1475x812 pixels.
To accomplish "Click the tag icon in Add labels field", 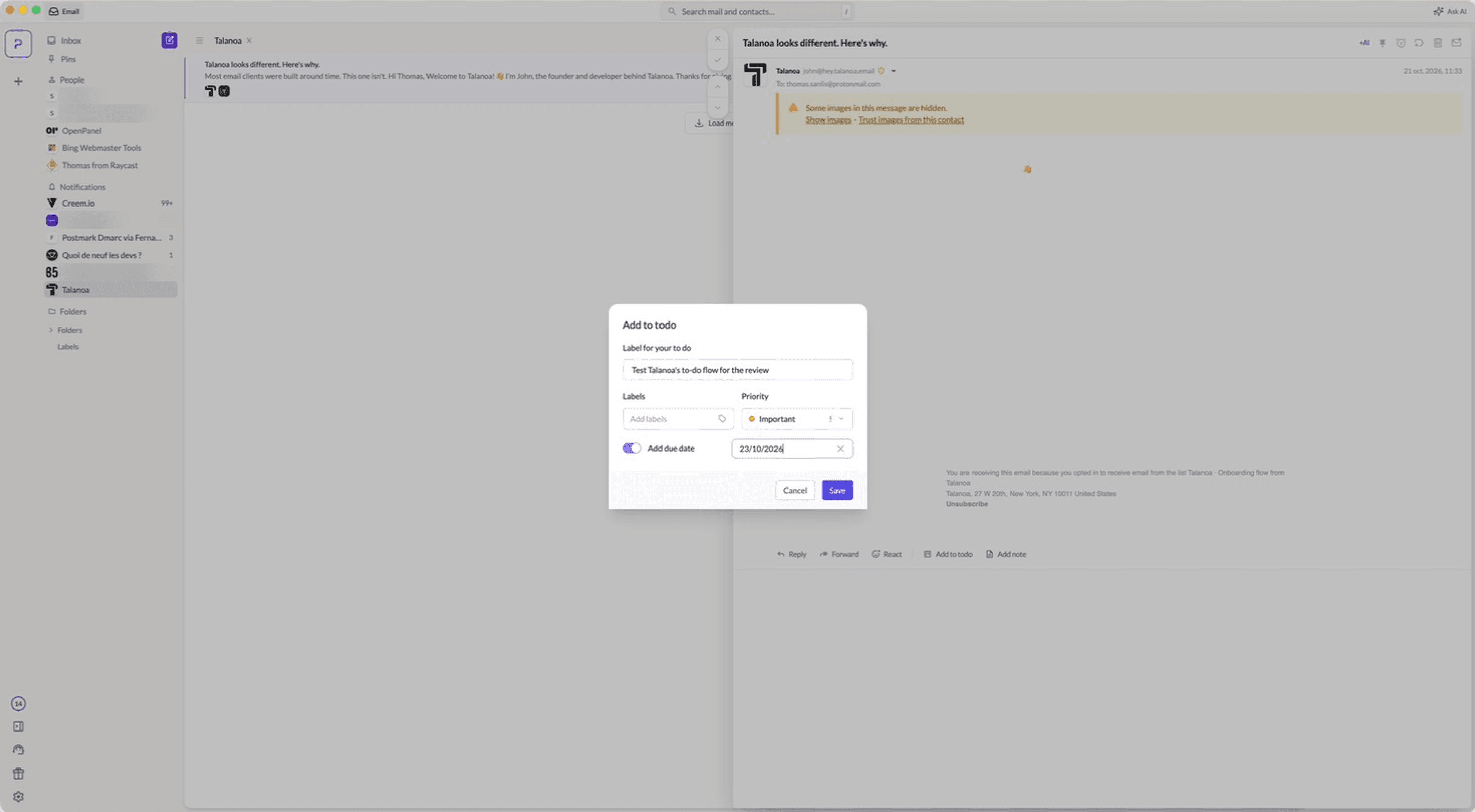I will click(x=722, y=418).
